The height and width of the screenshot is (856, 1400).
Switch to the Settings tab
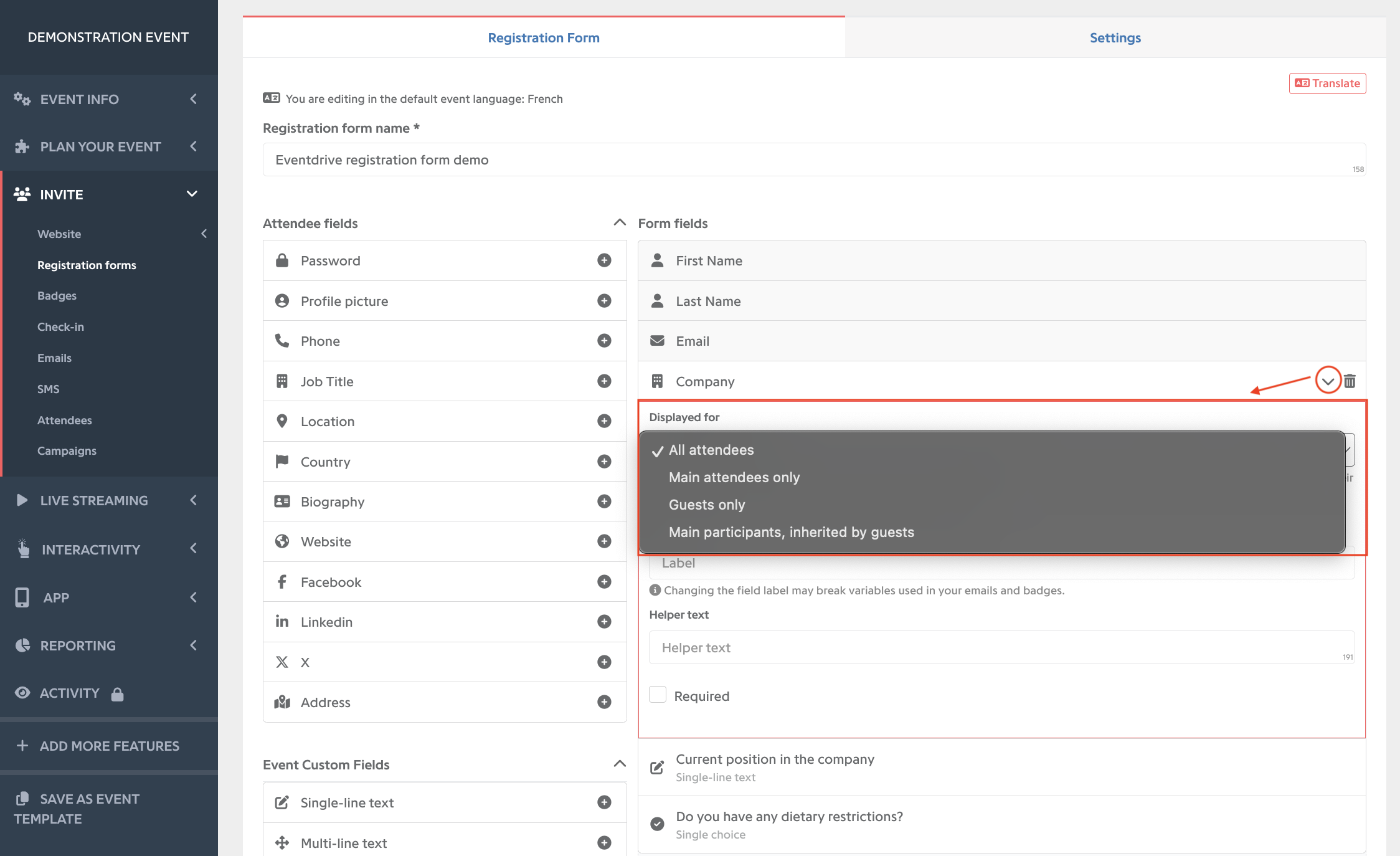click(1115, 37)
